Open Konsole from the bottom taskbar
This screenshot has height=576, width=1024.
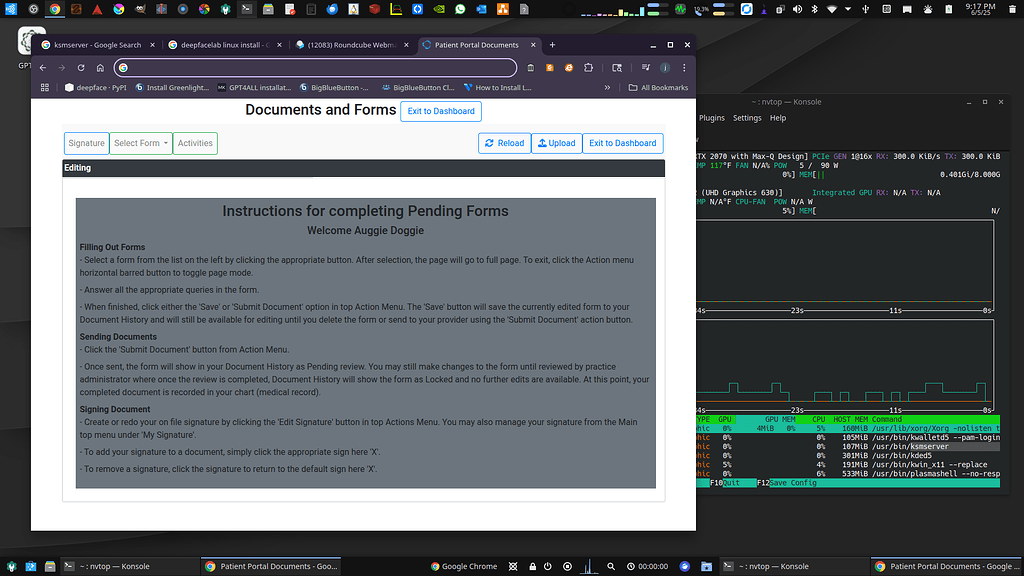coord(100,566)
